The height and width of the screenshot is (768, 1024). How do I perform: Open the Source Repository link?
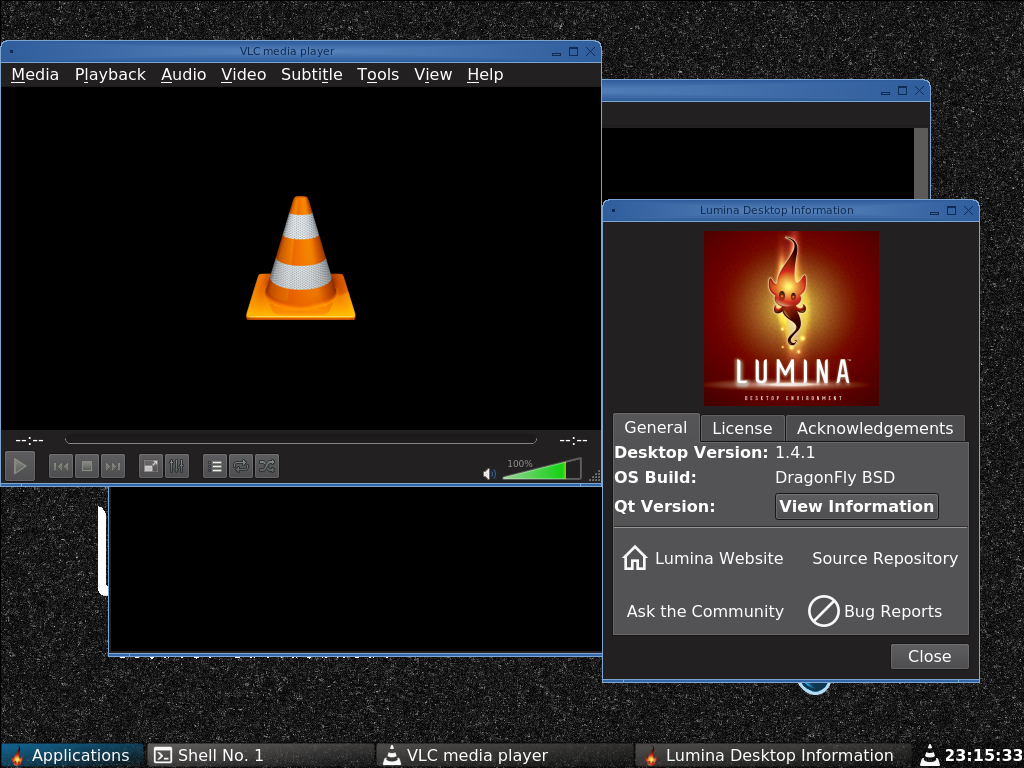885,558
